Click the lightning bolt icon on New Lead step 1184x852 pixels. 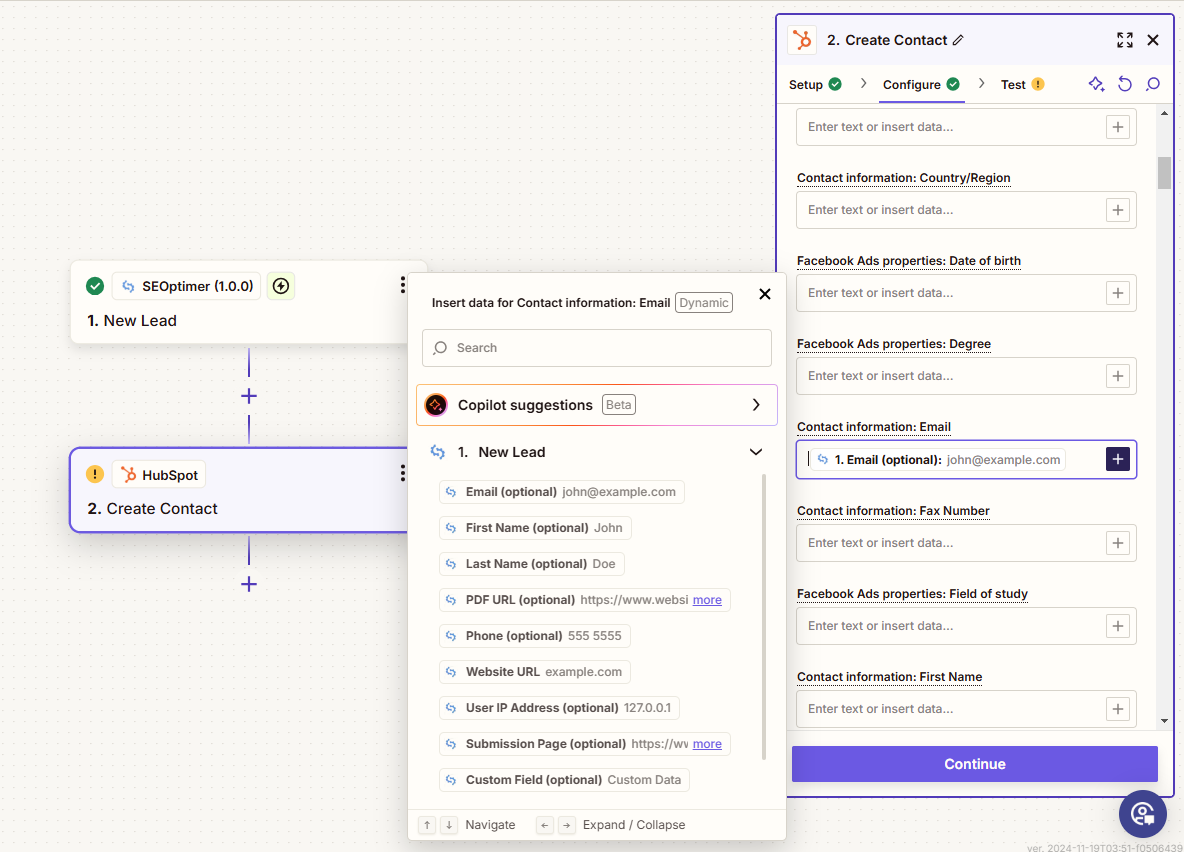[281, 286]
